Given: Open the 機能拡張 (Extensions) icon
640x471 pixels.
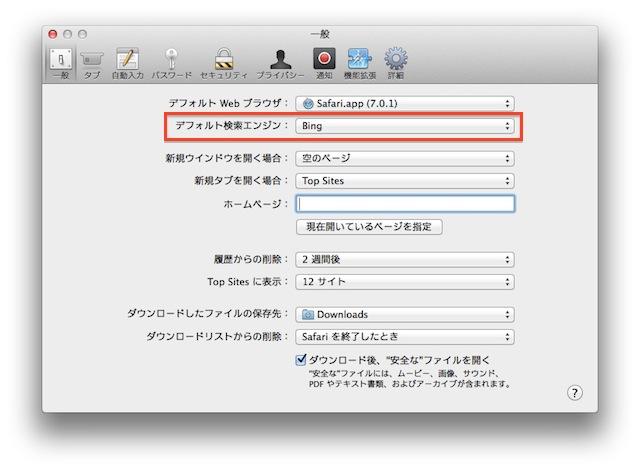Looking at the screenshot, I should point(360,63).
